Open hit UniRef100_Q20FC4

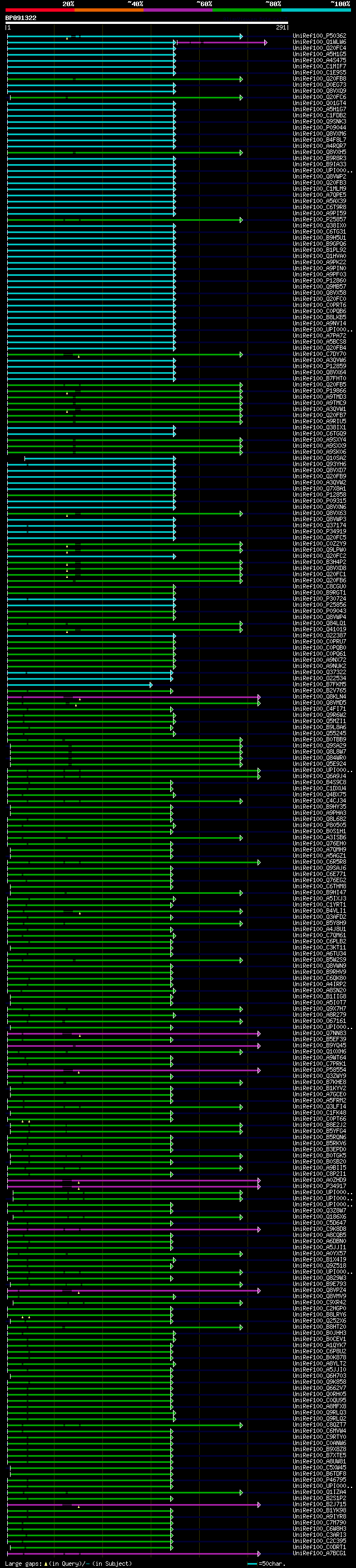point(319,48)
